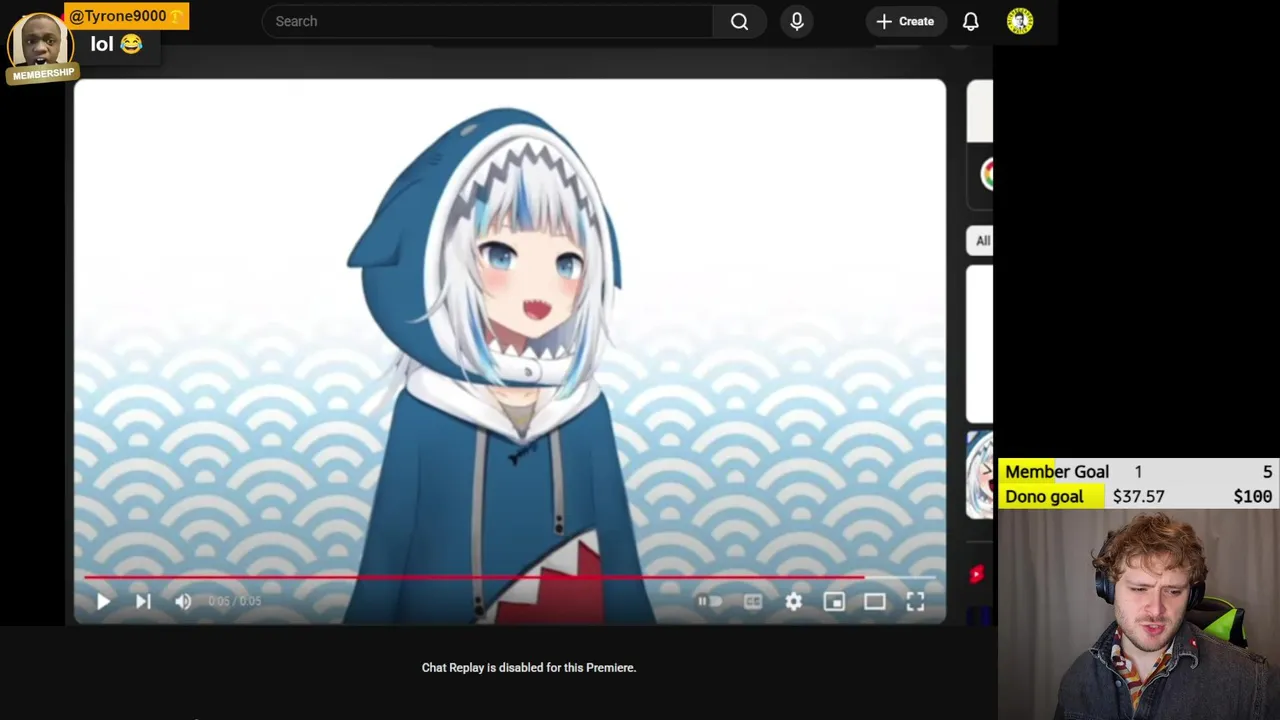Open the account avatar menu
This screenshot has height=720, width=1280.
(x=1020, y=21)
